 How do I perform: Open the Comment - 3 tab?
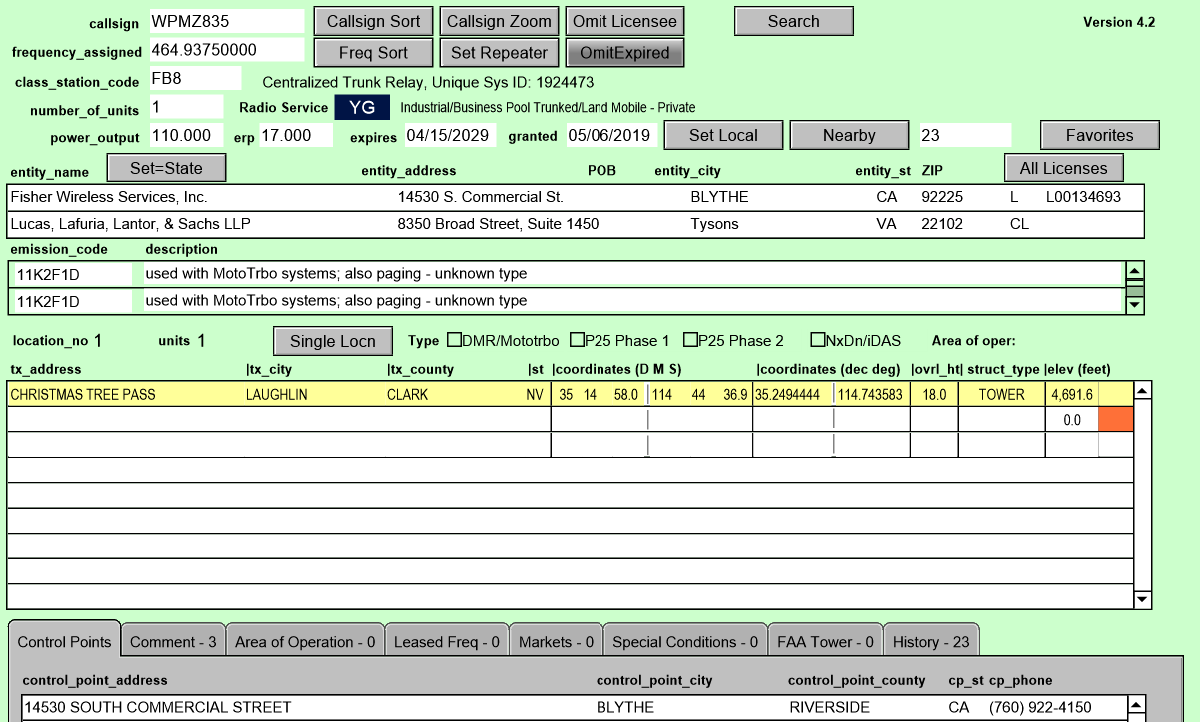(x=172, y=642)
